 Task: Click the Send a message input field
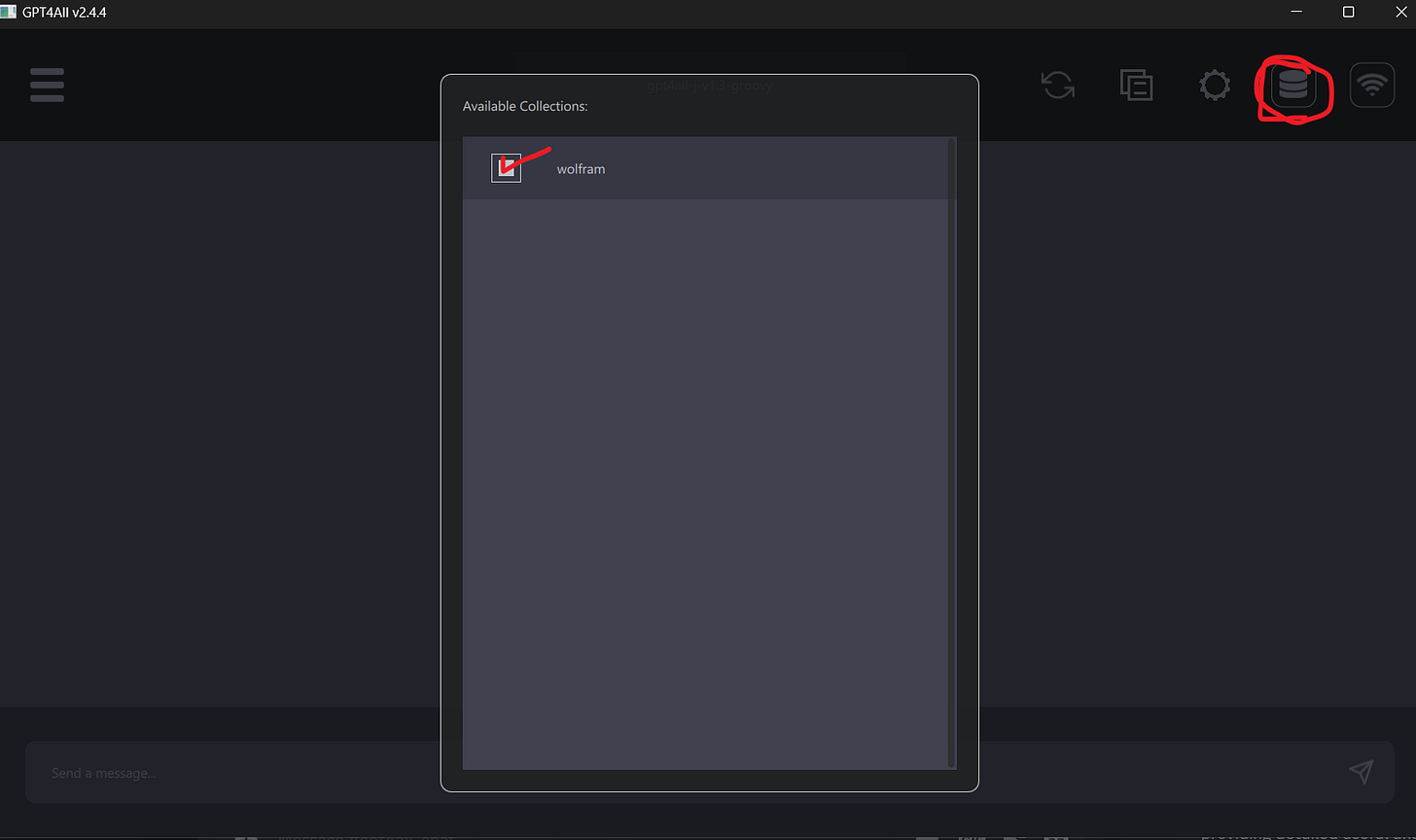click(x=195, y=772)
